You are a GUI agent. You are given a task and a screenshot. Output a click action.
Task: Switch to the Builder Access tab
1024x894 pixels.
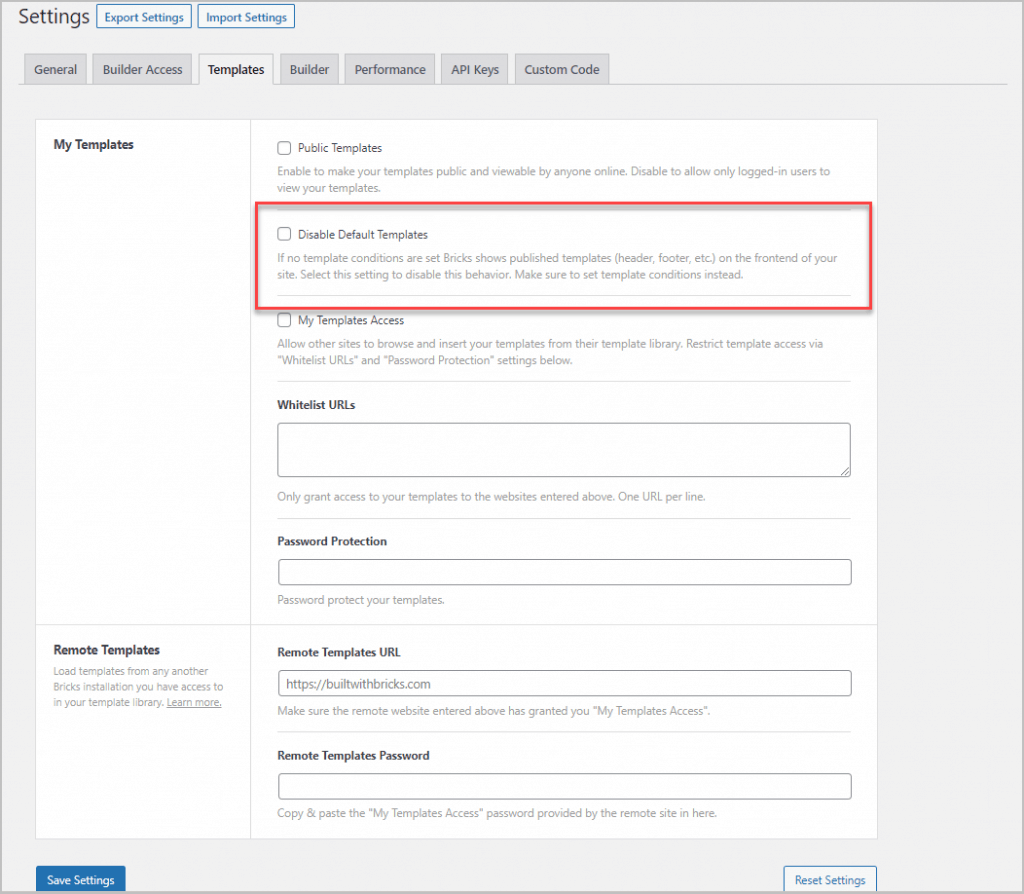142,69
